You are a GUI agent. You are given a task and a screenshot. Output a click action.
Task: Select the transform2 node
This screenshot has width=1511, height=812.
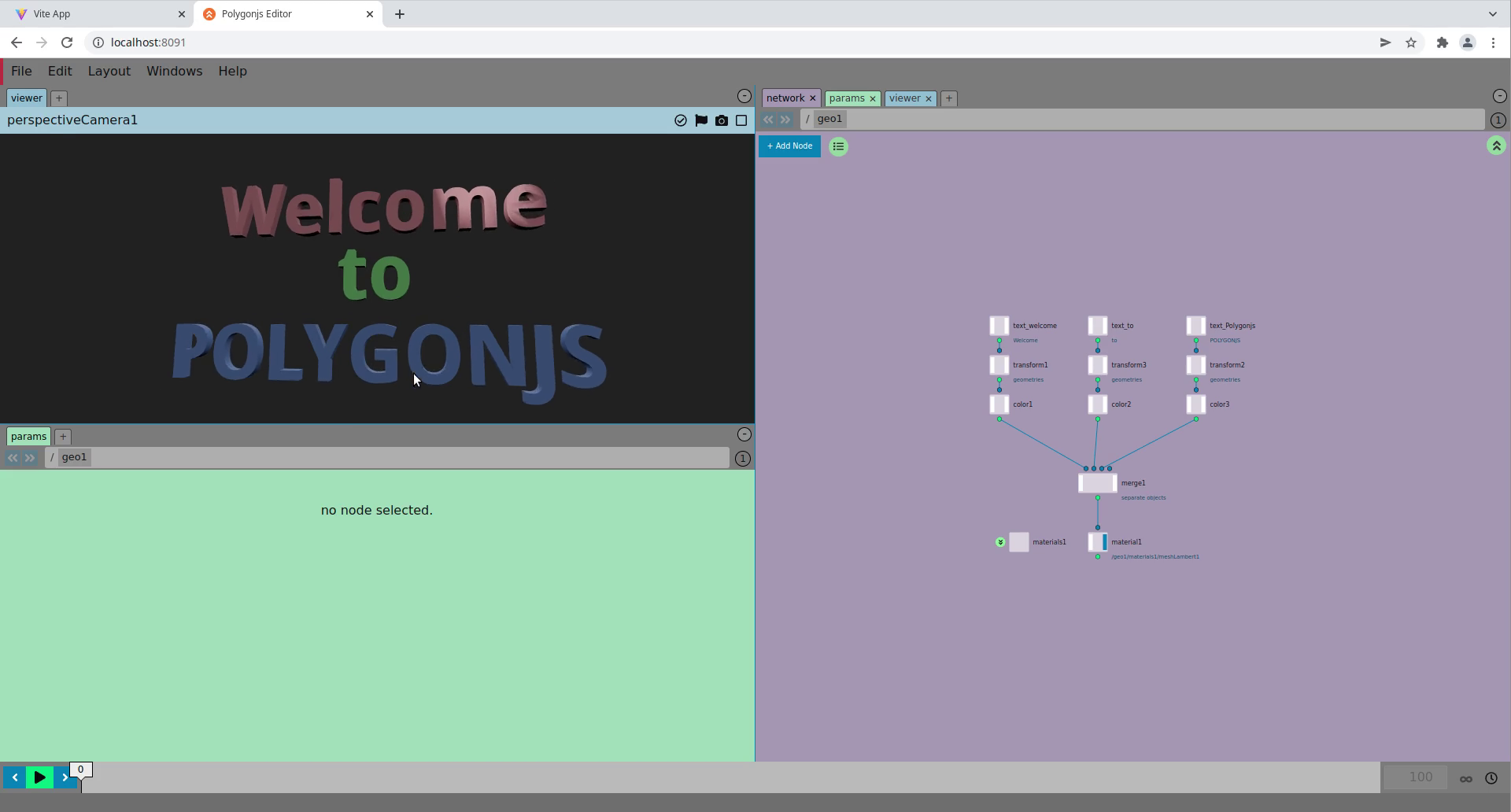[x=1196, y=365]
